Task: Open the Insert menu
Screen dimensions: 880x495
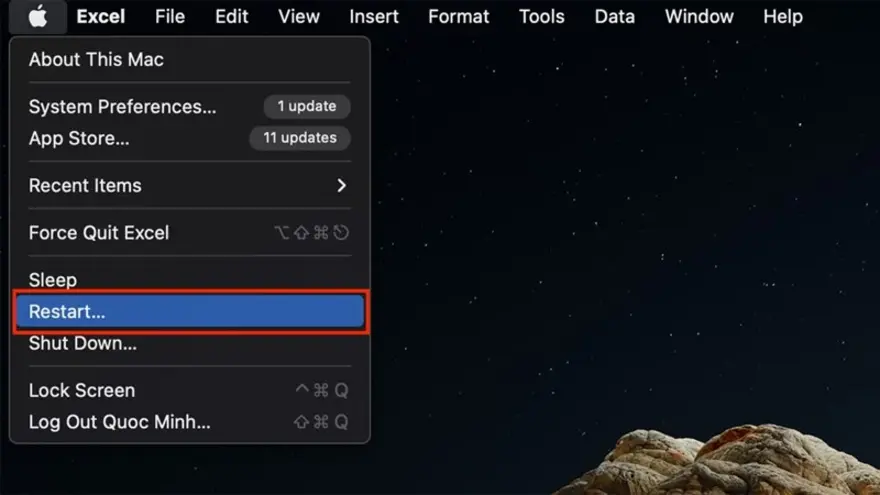Action: (x=374, y=17)
